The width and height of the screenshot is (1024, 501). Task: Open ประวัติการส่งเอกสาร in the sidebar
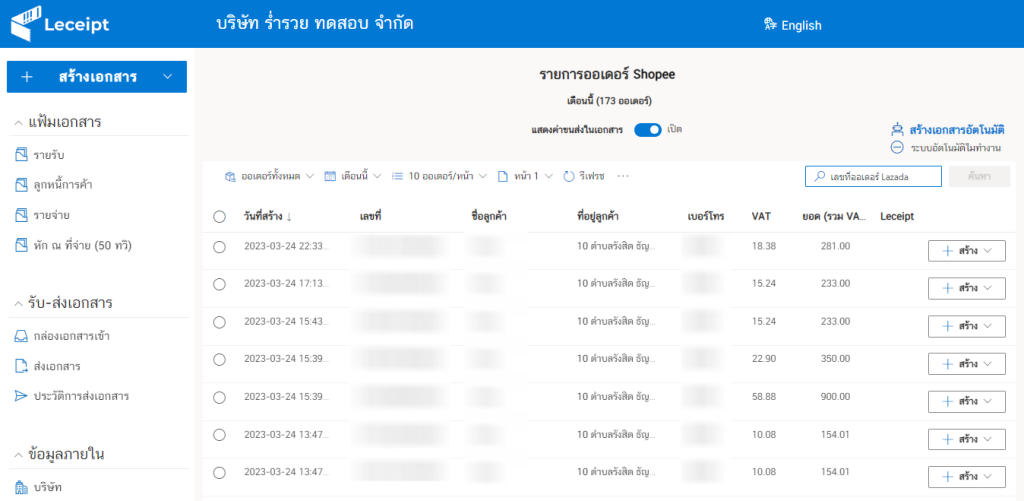81,396
